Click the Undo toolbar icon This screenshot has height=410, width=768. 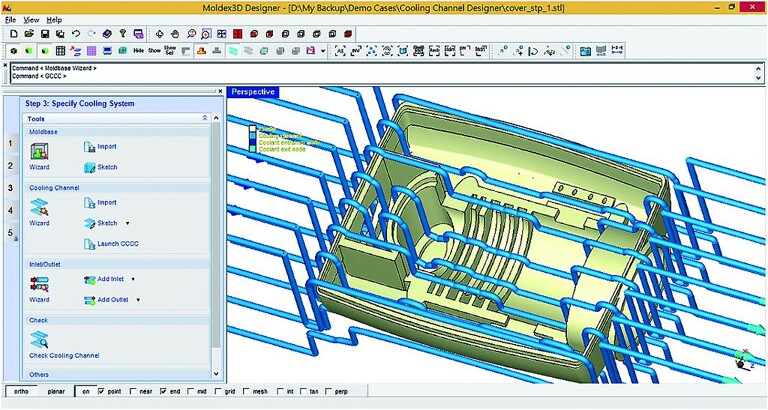click(77, 33)
